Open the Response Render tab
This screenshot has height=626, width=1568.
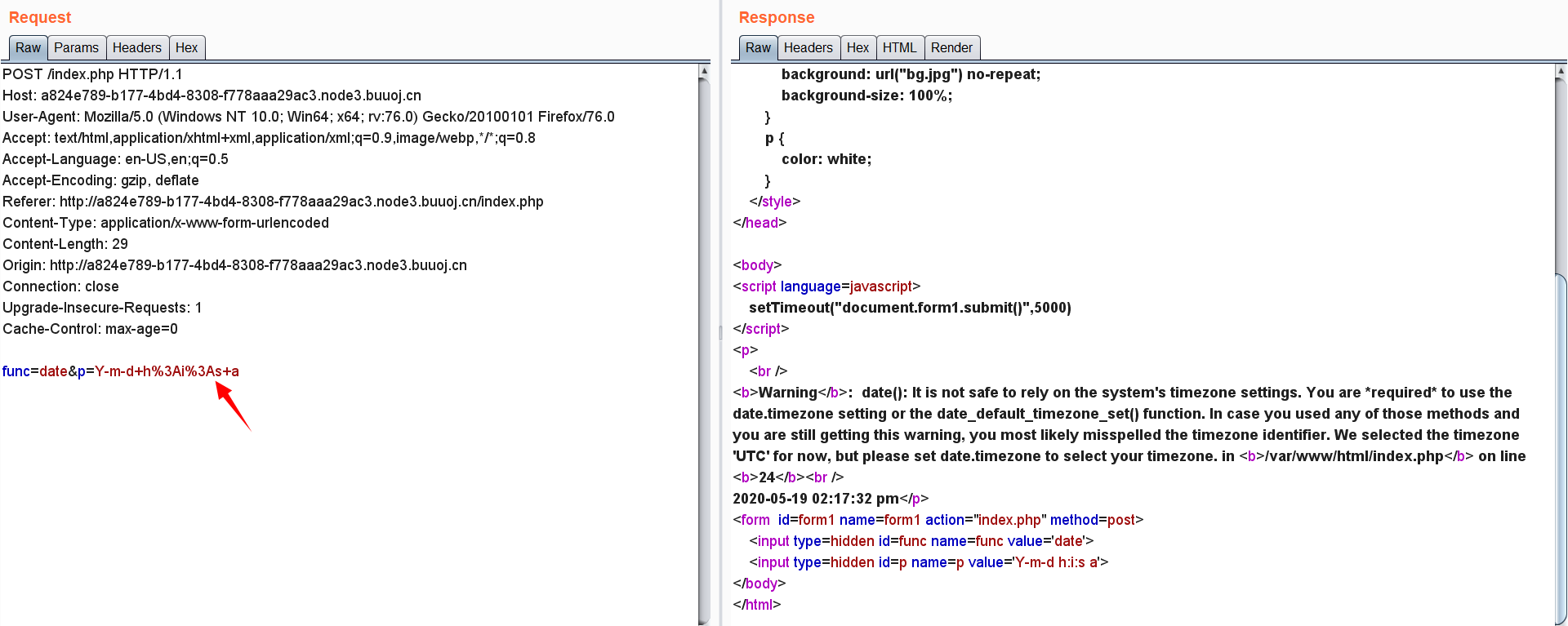(x=951, y=48)
